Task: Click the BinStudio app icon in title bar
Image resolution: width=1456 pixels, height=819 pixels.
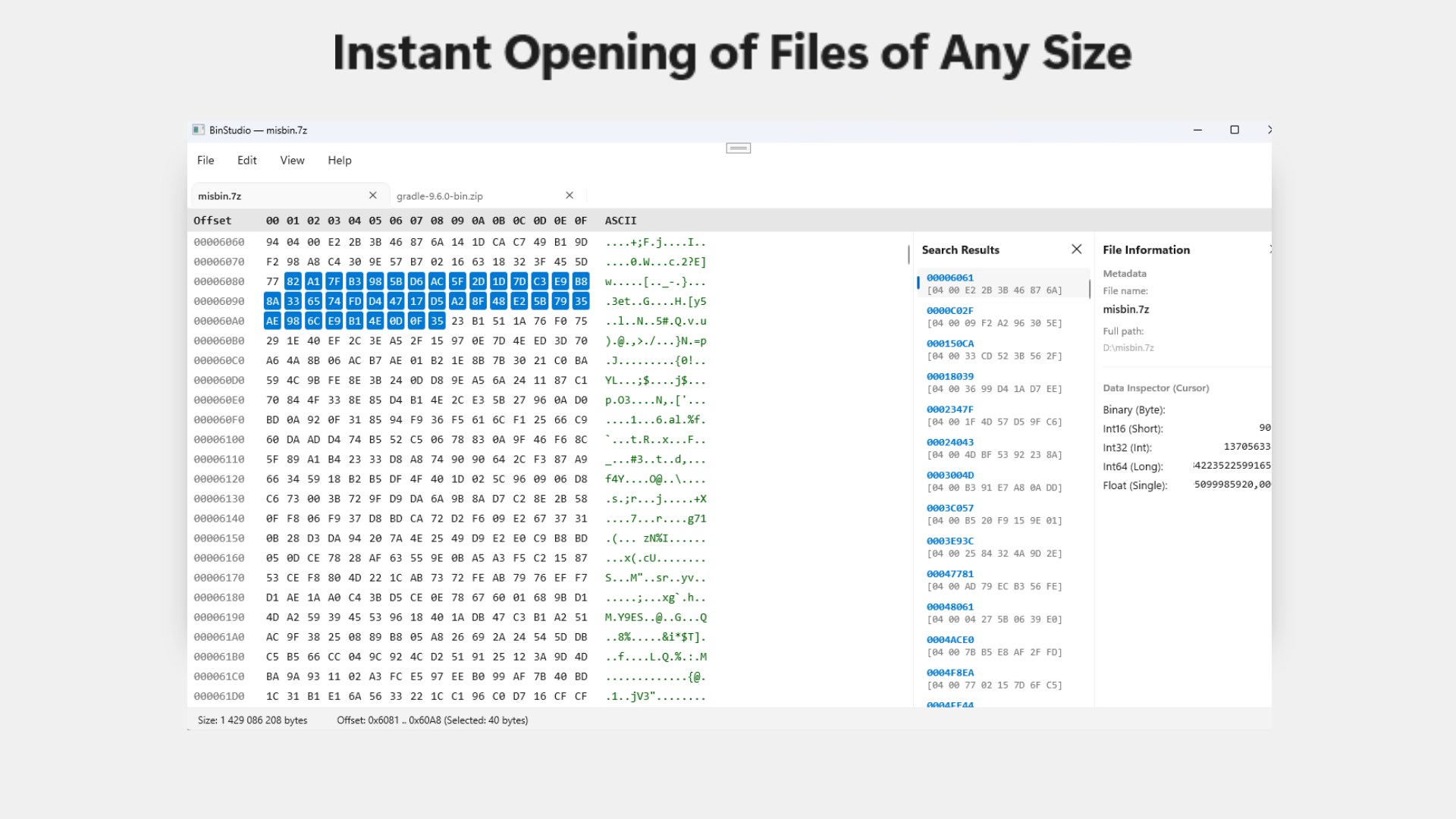Action: [x=198, y=130]
